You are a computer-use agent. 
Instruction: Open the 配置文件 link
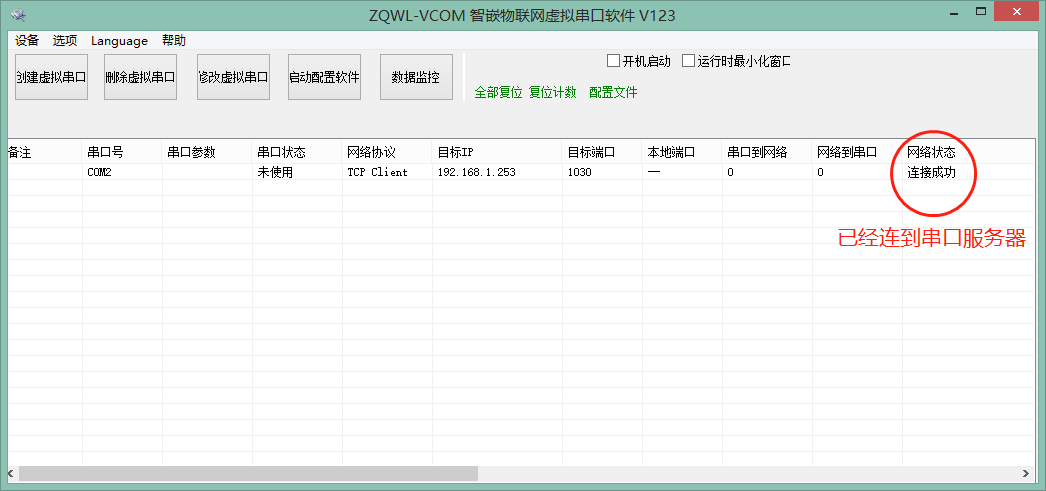click(x=613, y=93)
